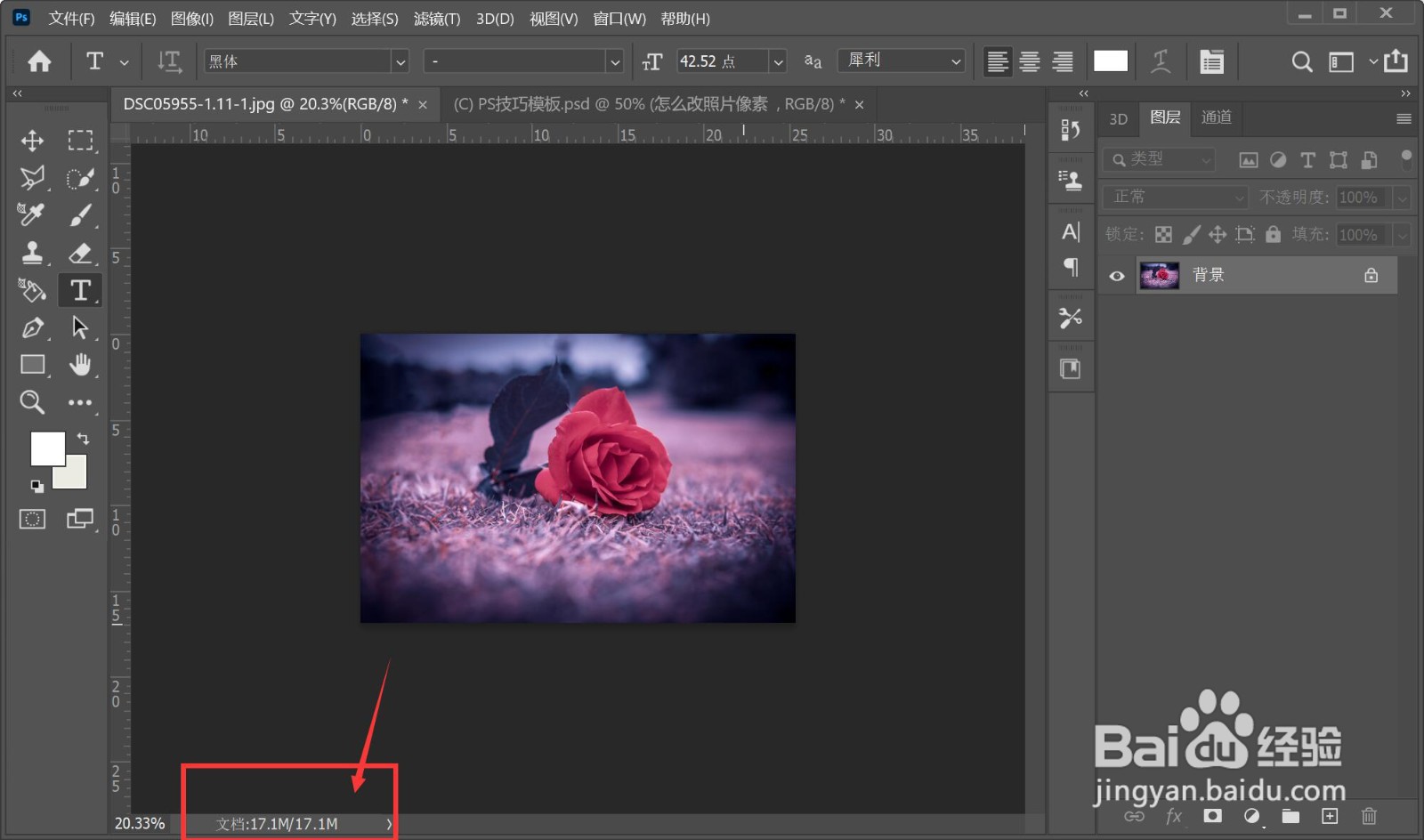Toggle type layer filter
This screenshot has height=840, width=1424.
[x=1307, y=160]
